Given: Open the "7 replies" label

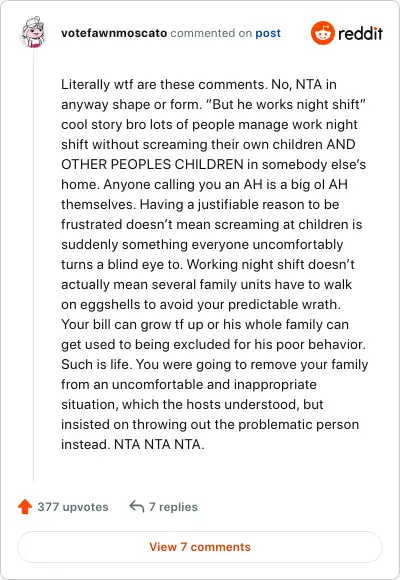Looking at the screenshot, I should 173,507.
